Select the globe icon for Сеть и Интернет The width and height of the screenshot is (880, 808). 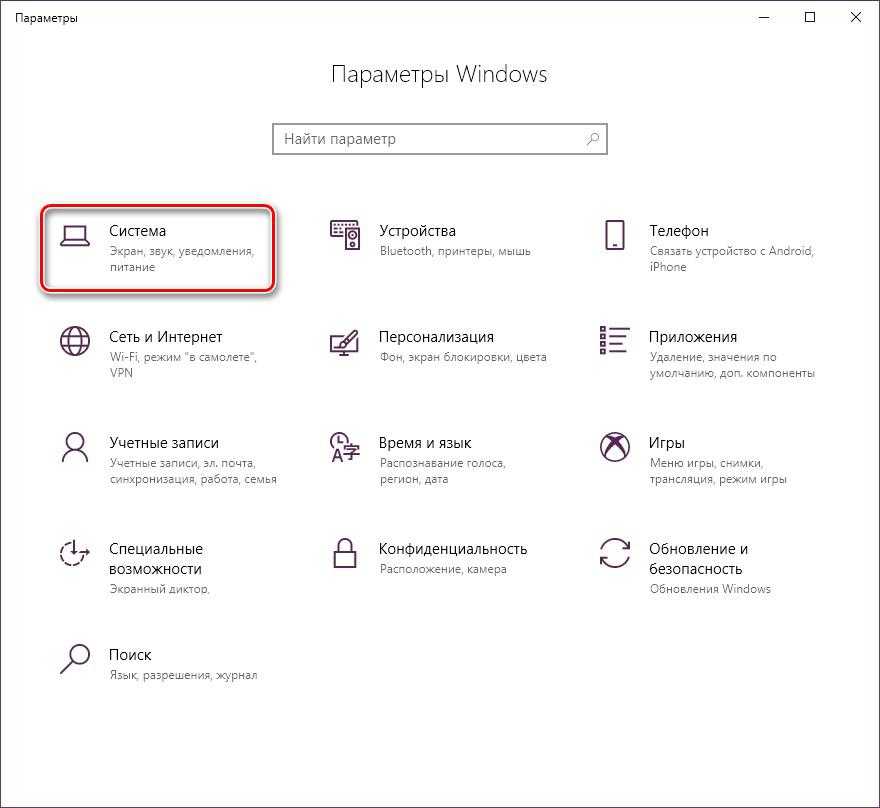pyautogui.click(x=75, y=341)
